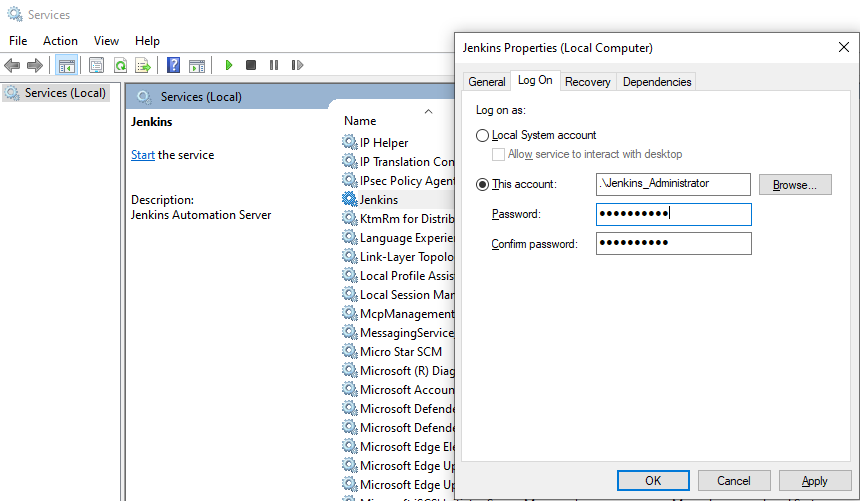Click the Pause Service toolbar icon
This screenshot has width=860, height=501.
pyautogui.click(x=274, y=65)
